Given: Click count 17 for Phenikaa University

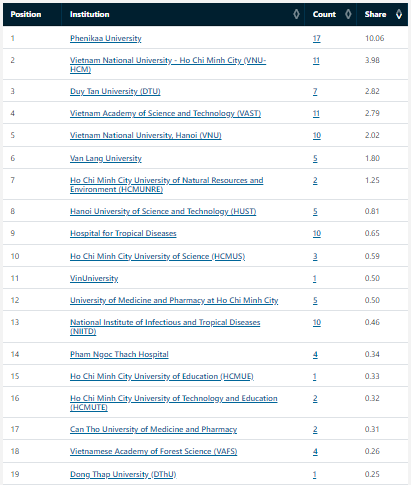Looking at the screenshot, I should coord(316,38).
